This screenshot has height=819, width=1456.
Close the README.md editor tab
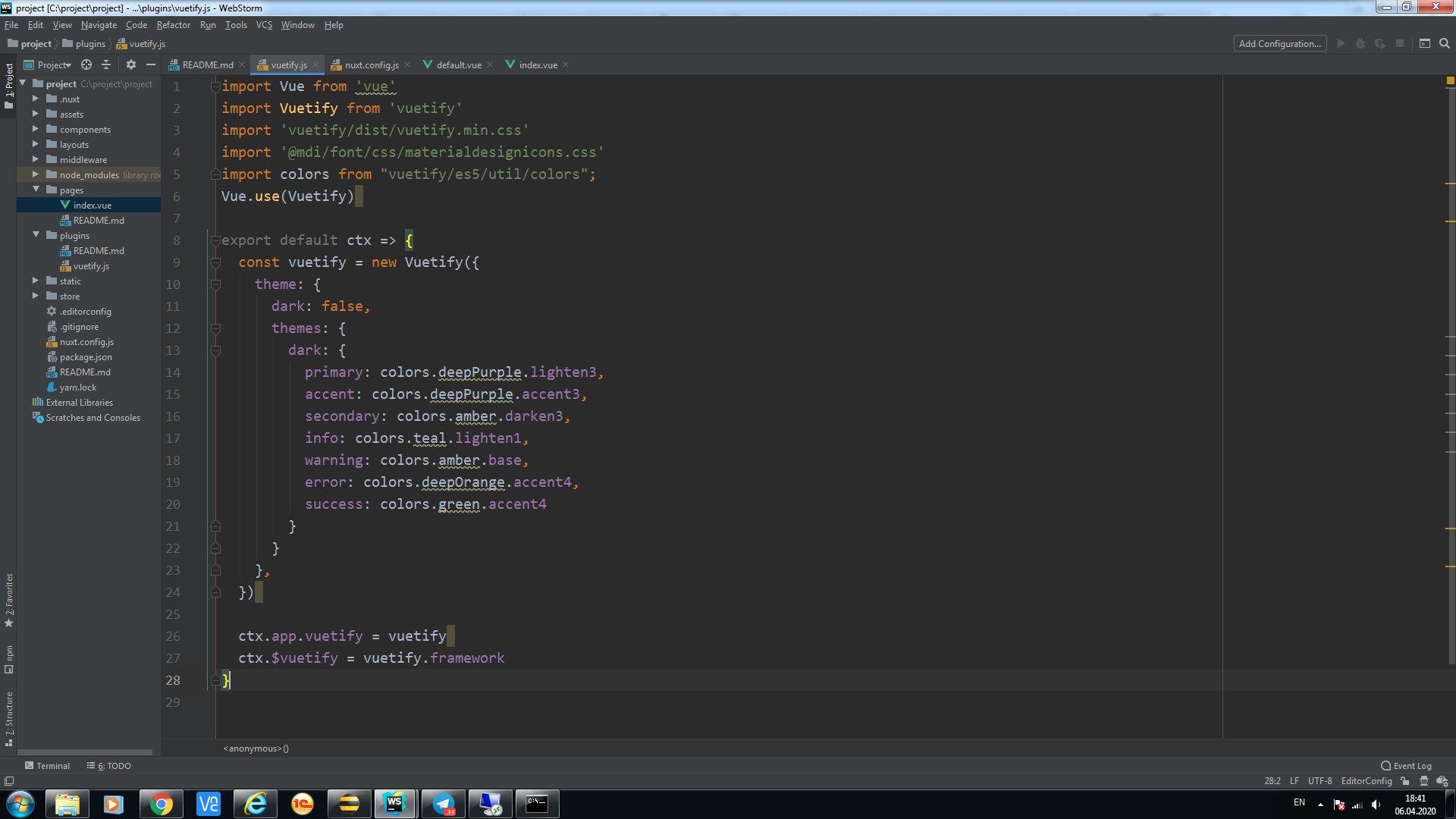click(242, 65)
